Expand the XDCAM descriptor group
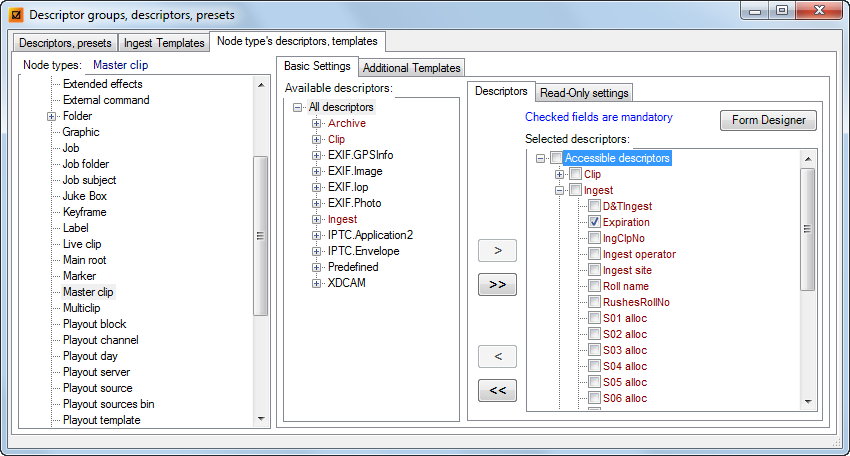 click(317, 283)
